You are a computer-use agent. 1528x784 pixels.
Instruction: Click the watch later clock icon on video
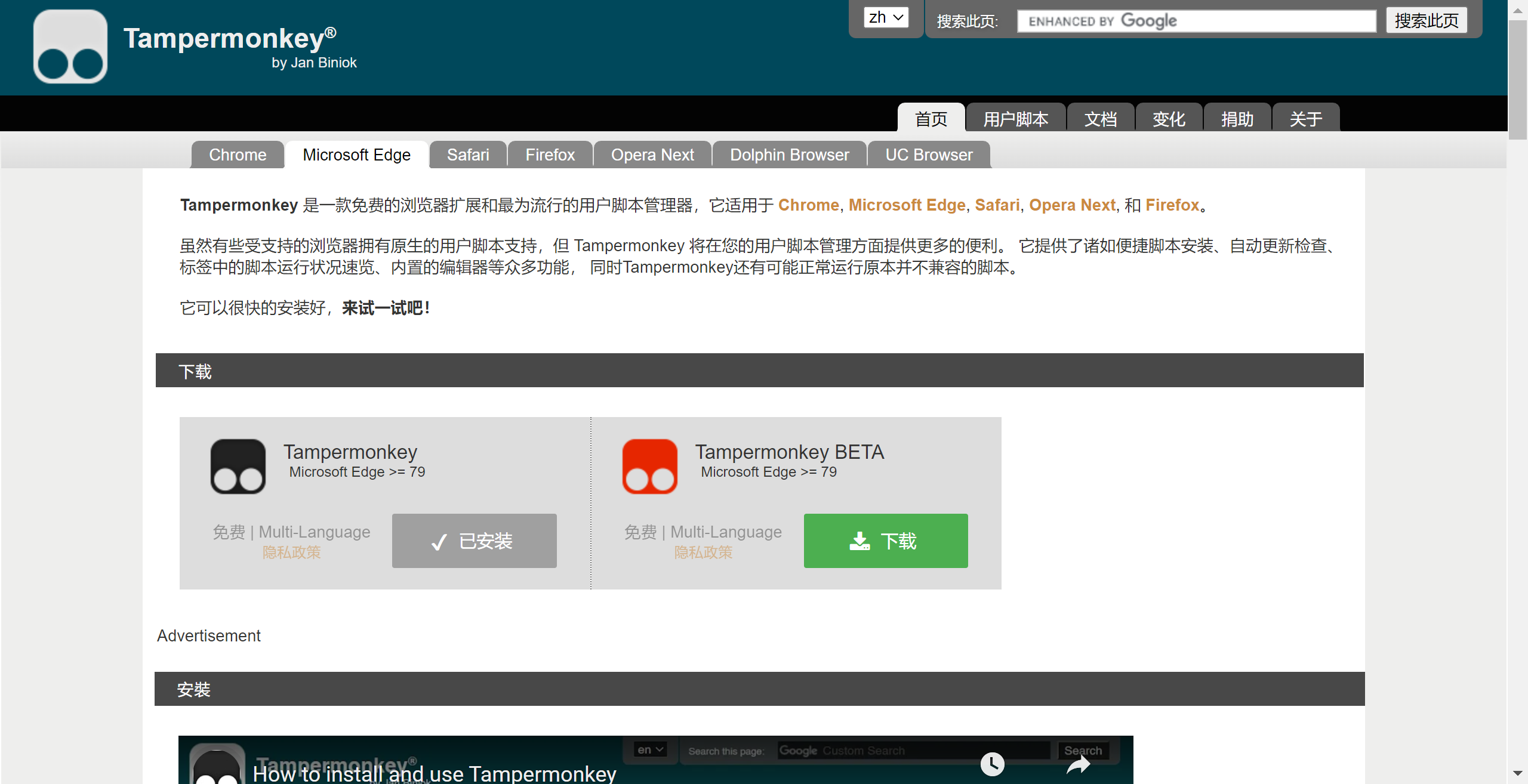coord(992,764)
